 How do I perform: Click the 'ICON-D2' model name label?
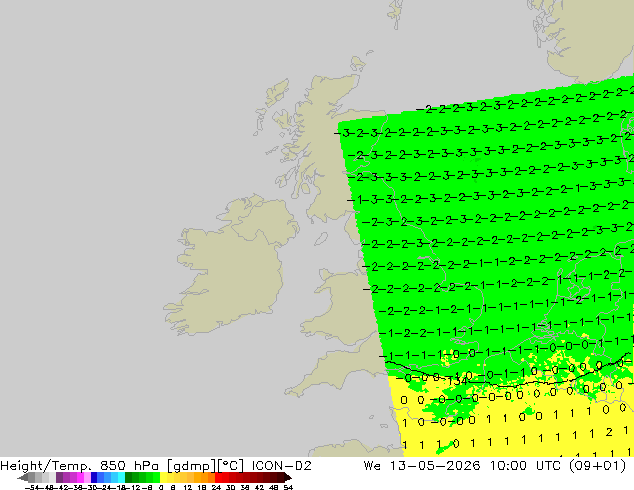(x=281, y=466)
